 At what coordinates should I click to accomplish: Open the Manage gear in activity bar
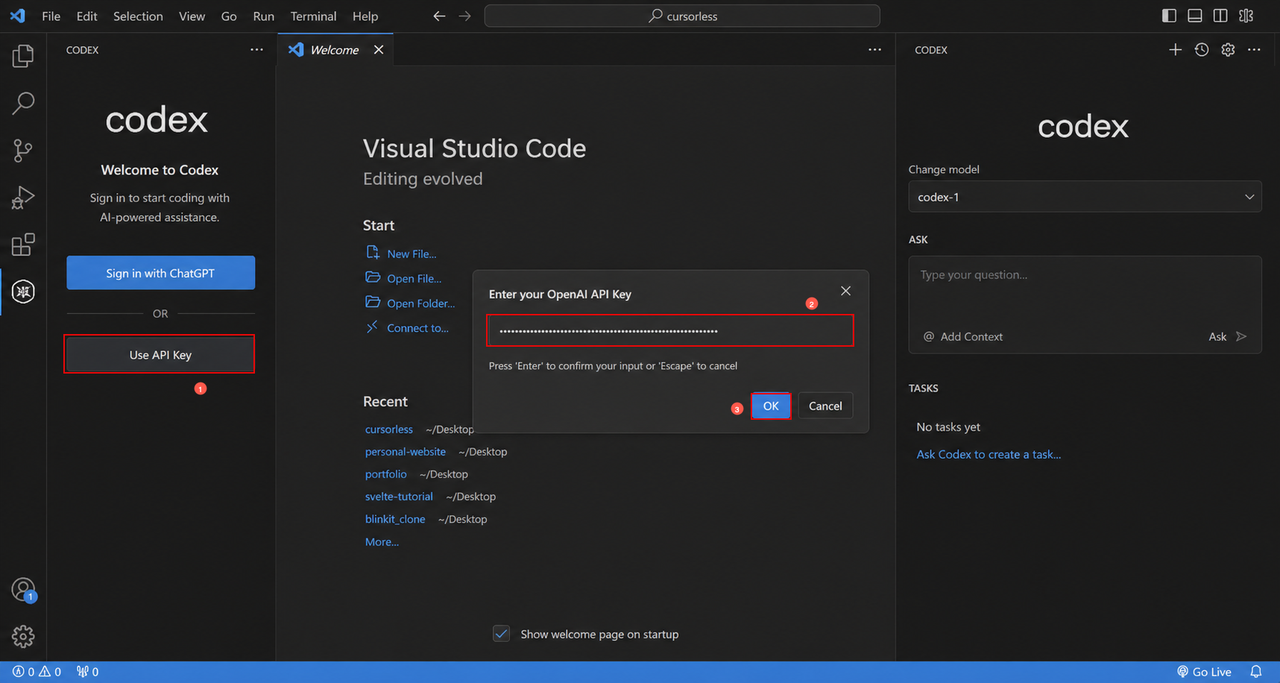click(x=23, y=636)
